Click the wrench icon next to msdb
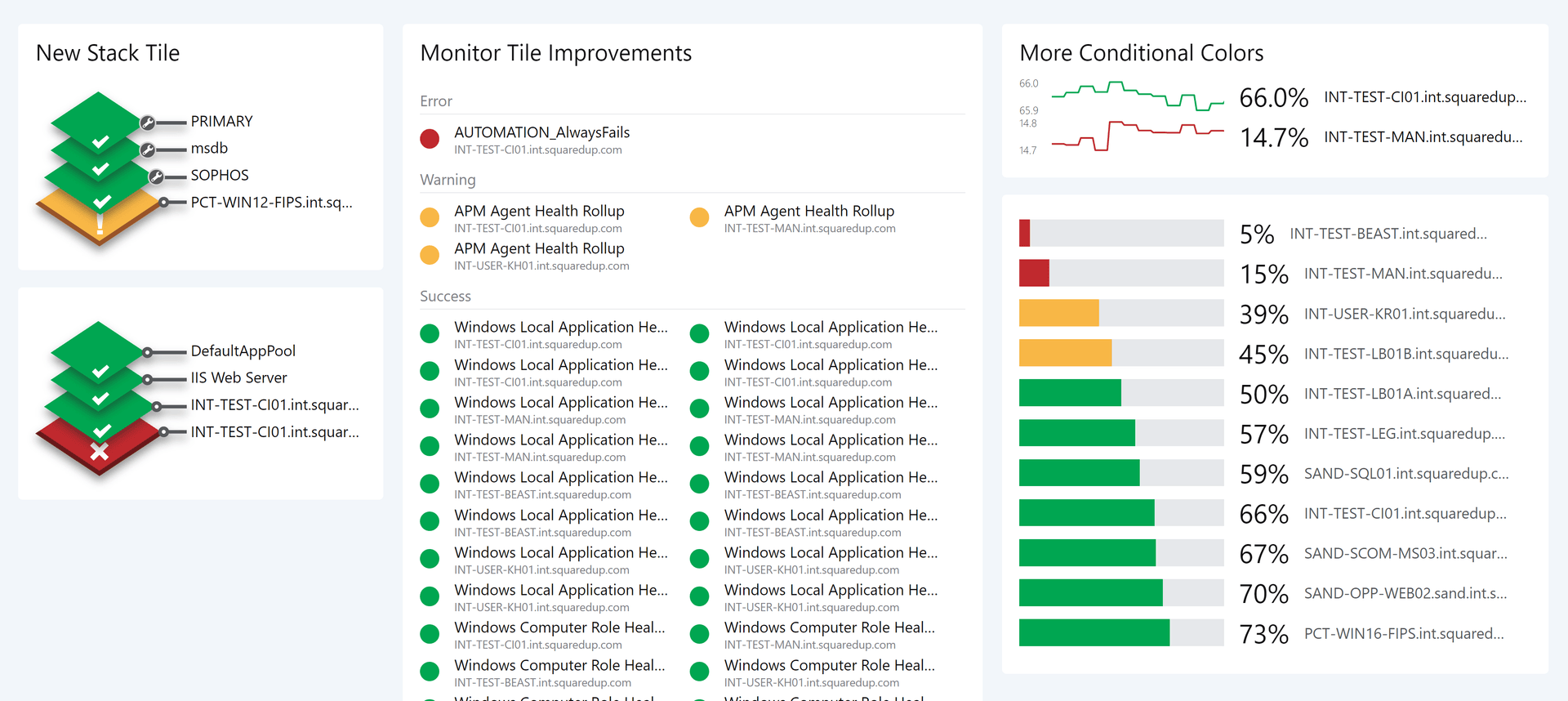 [148, 150]
